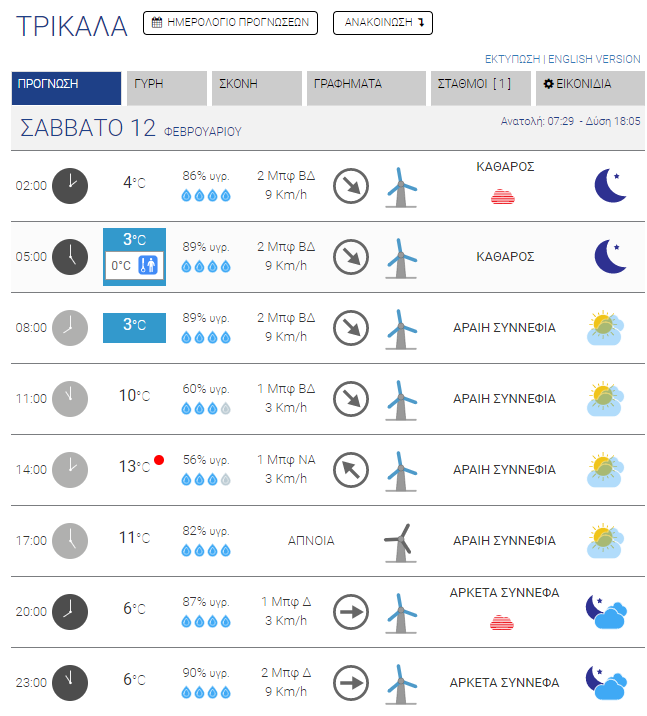Click the sun and cloud icon at 11:00
The width and height of the screenshot is (647, 716).
pos(607,398)
